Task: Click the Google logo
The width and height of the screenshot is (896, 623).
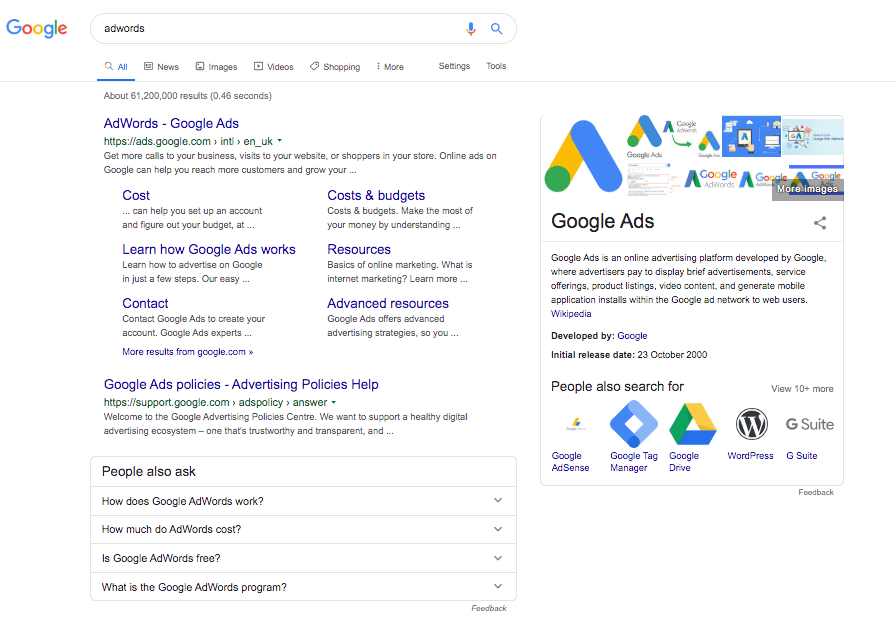Action: point(37,28)
